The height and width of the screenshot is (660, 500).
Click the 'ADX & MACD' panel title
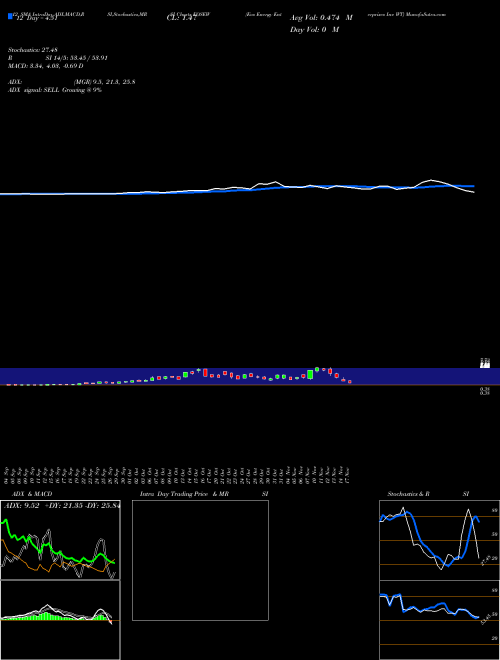point(32,494)
